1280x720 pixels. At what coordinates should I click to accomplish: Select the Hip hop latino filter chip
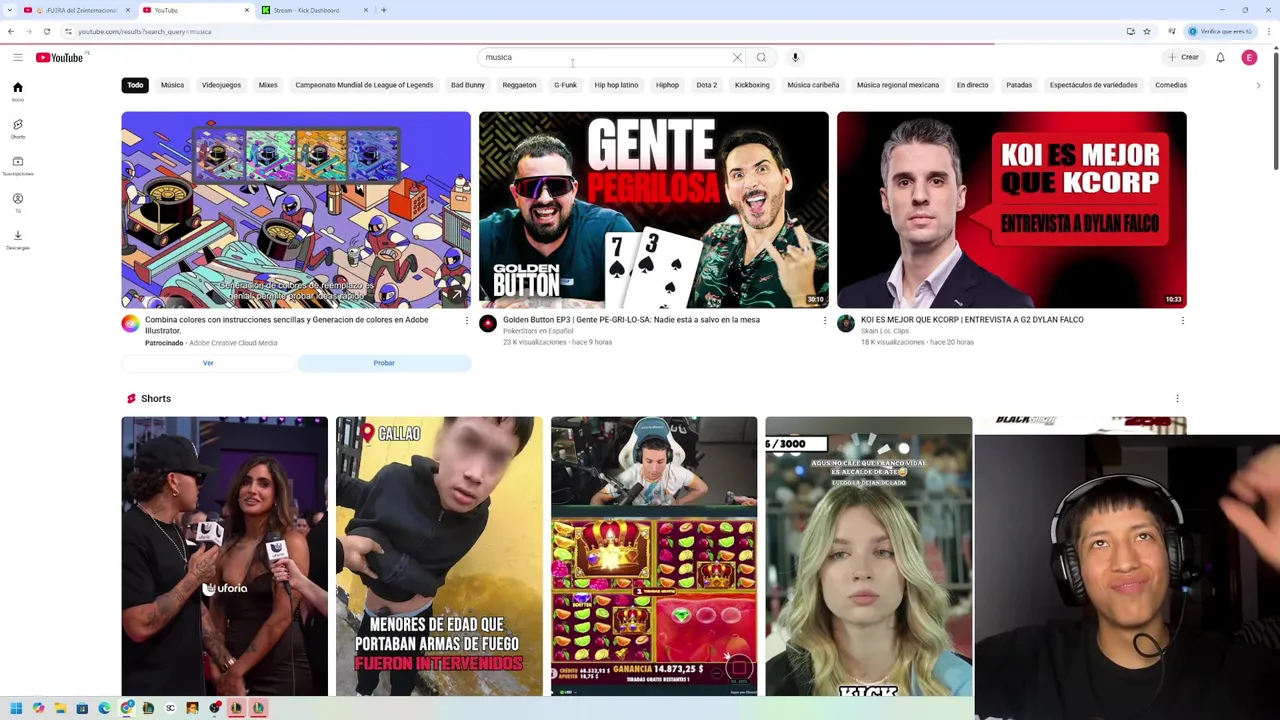(616, 85)
